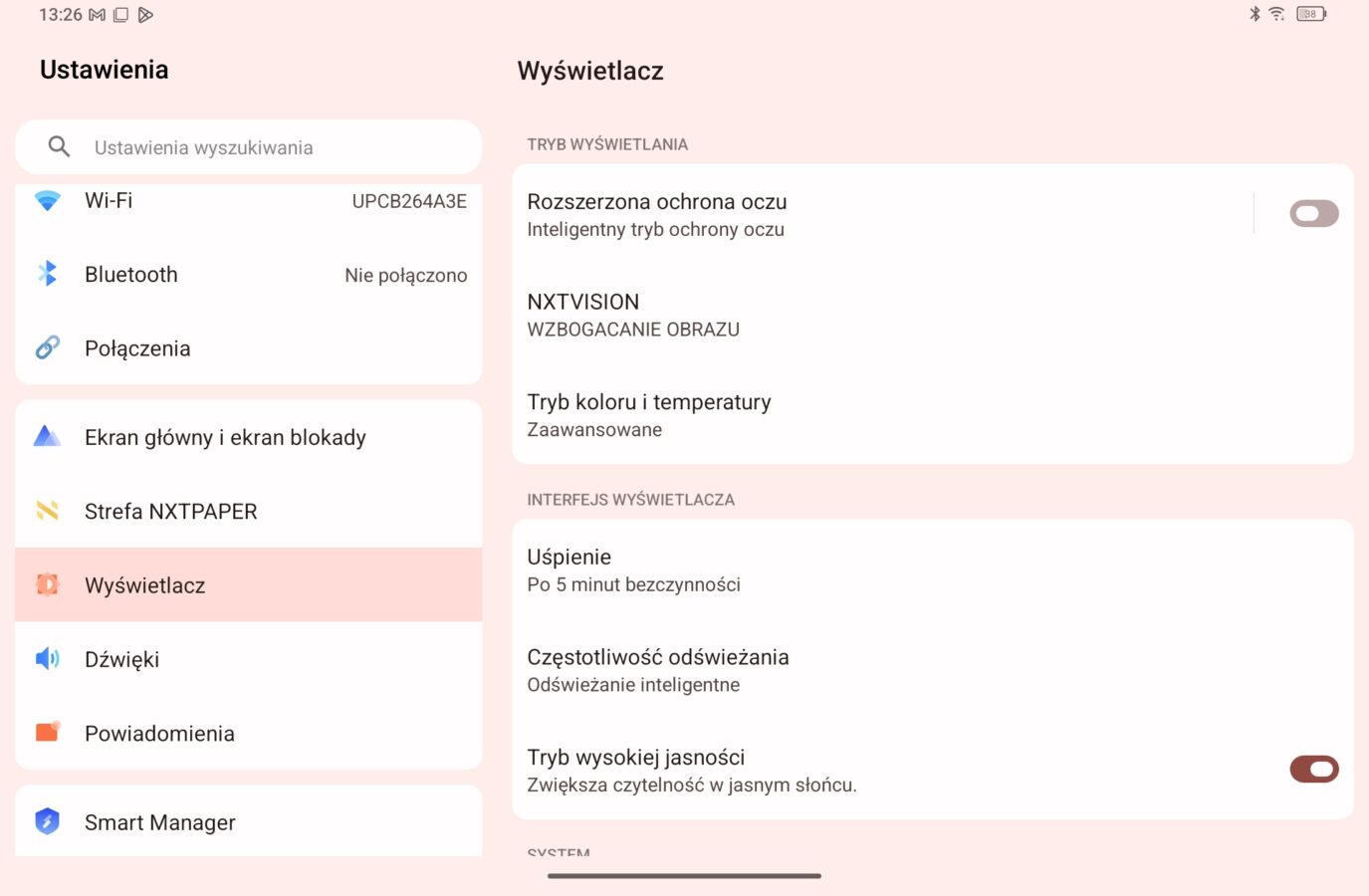Open Ekran główny i ekran blokady
Image resolution: width=1369 pixels, height=896 pixels.
[x=249, y=437]
